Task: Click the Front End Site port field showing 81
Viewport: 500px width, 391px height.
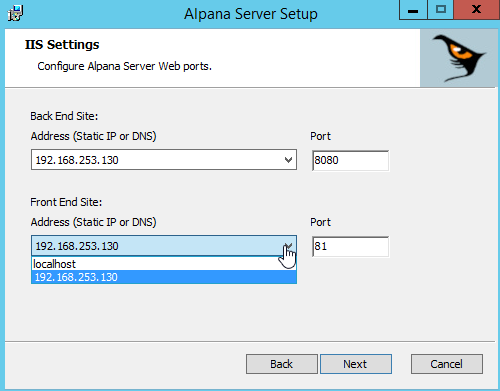Action: click(350, 246)
